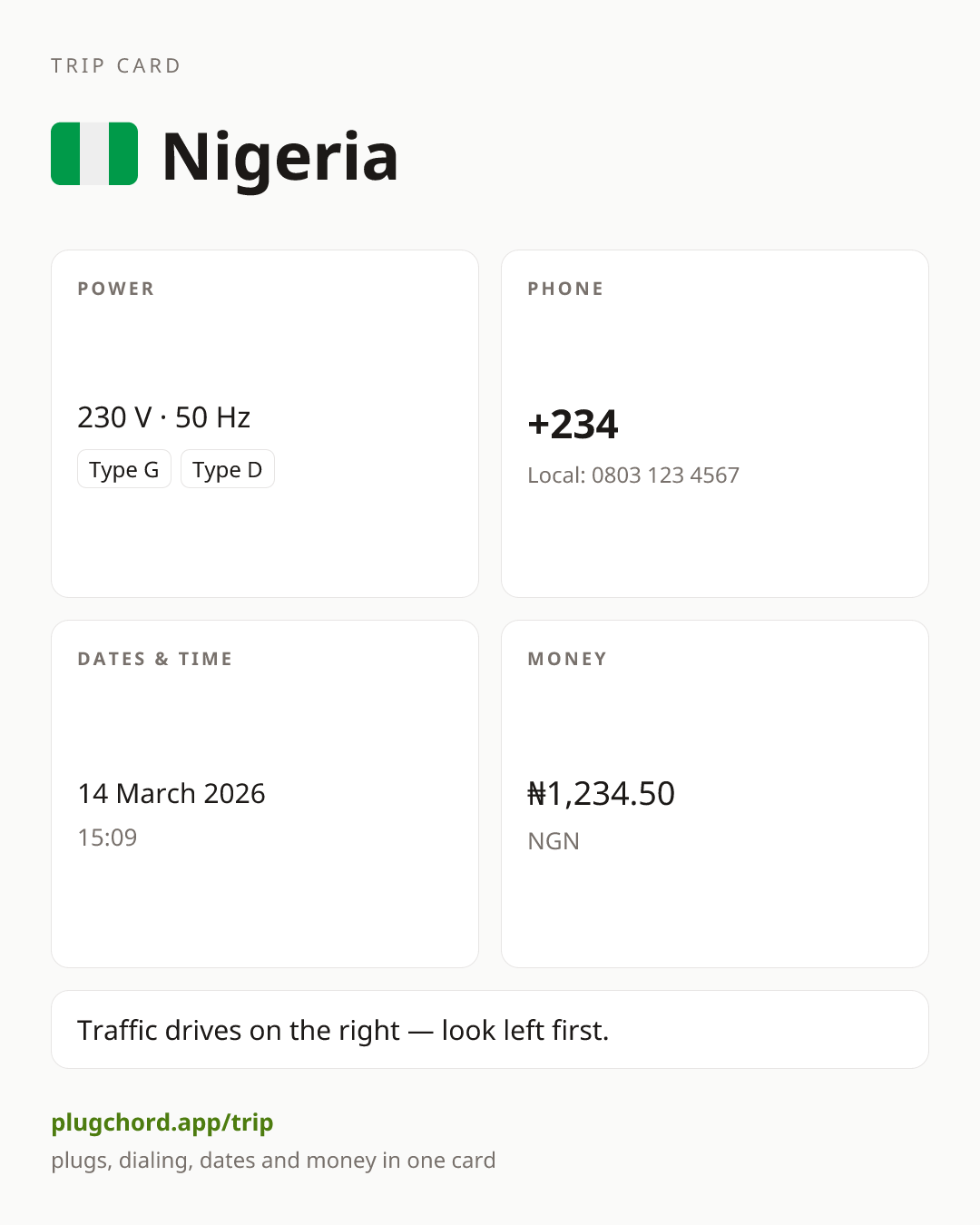The height and width of the screenshot is (1225, 980).
Task: Click the date 14 March 2026
Action: pyautogui.click(x=171, y=793)
